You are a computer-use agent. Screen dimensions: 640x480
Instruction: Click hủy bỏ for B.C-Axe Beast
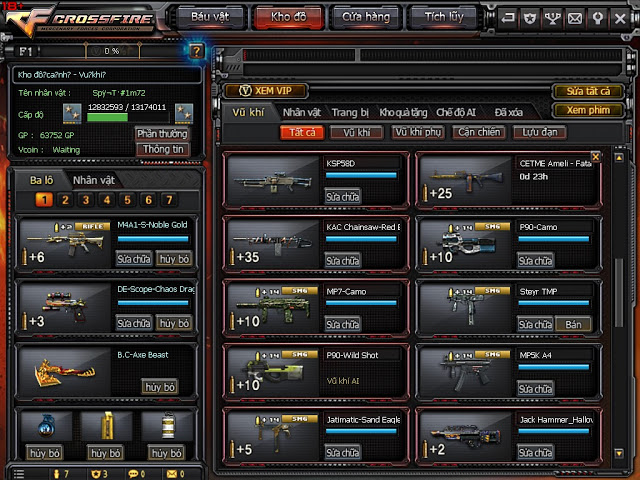point(160,387)
